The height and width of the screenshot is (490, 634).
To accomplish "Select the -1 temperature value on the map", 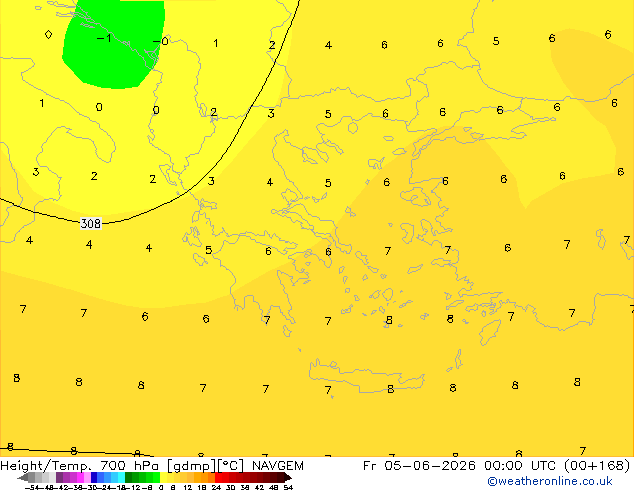I will pyautogui.click(x=104, y=38).
